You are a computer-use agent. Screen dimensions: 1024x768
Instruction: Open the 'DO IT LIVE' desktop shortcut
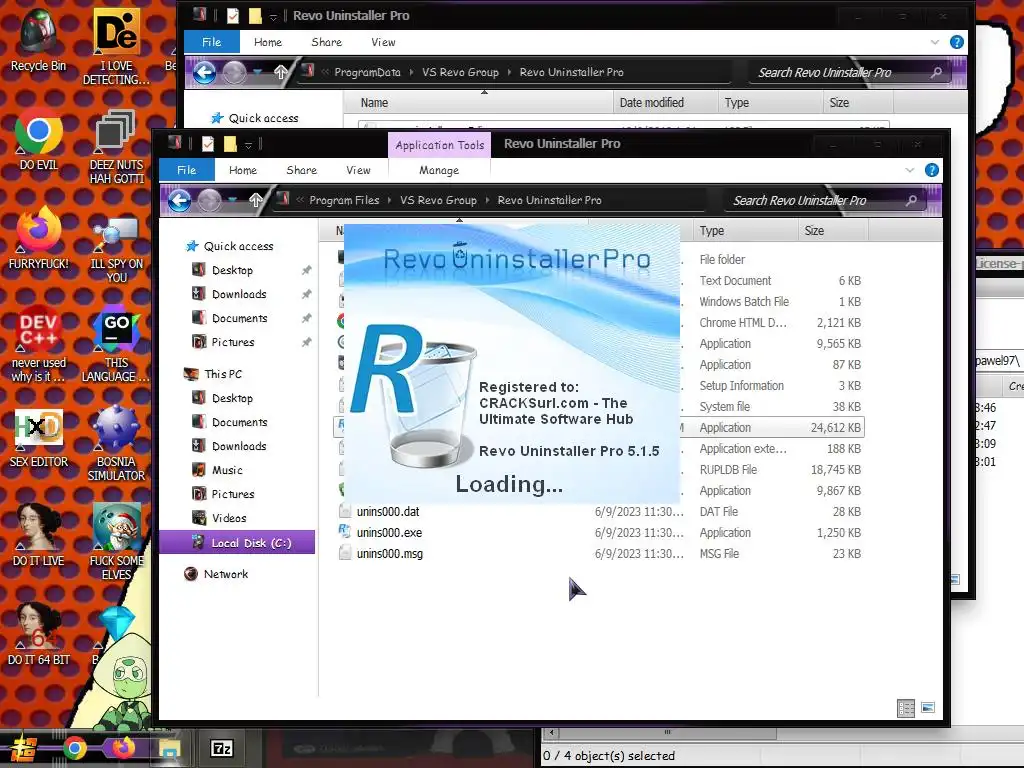coord(39,536)
